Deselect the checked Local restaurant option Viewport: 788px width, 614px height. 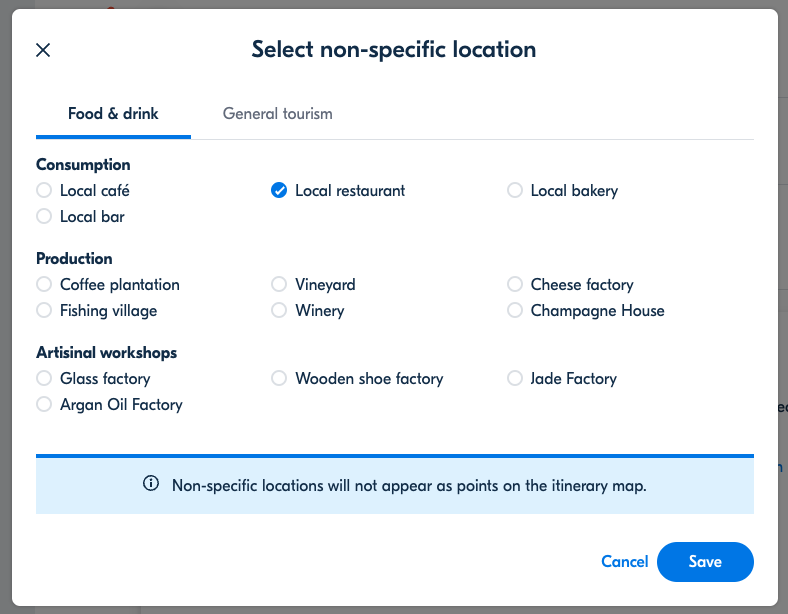click(x=279, y=190)
